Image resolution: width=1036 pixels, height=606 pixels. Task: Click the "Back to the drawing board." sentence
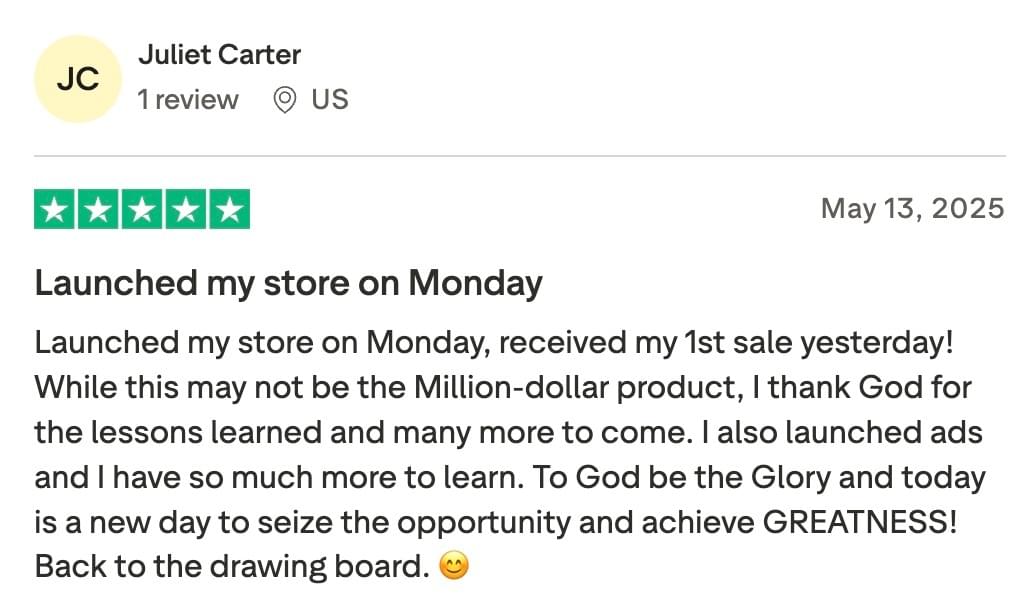[x=232, y=566]
